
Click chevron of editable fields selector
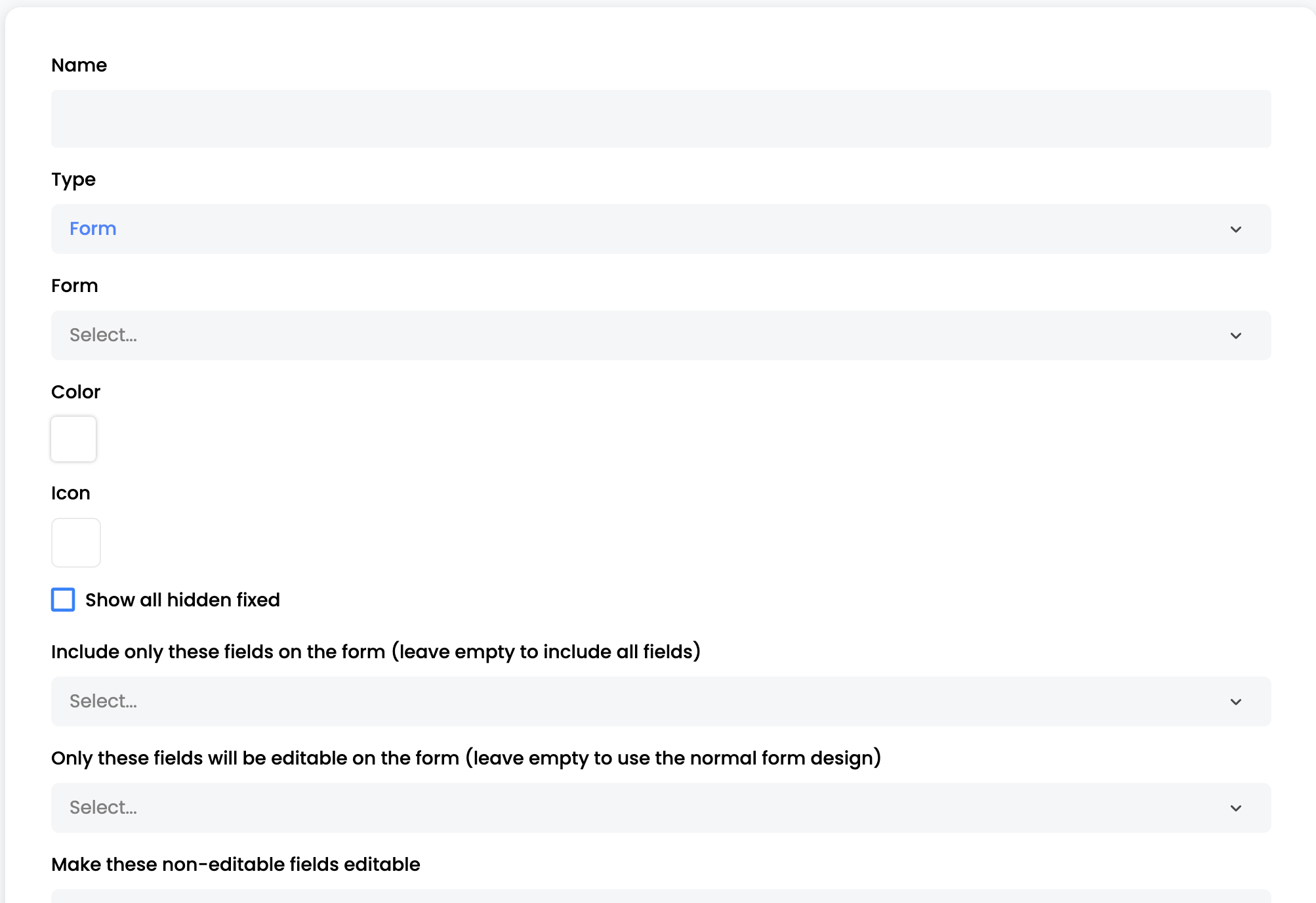(x=1235, y=808)
